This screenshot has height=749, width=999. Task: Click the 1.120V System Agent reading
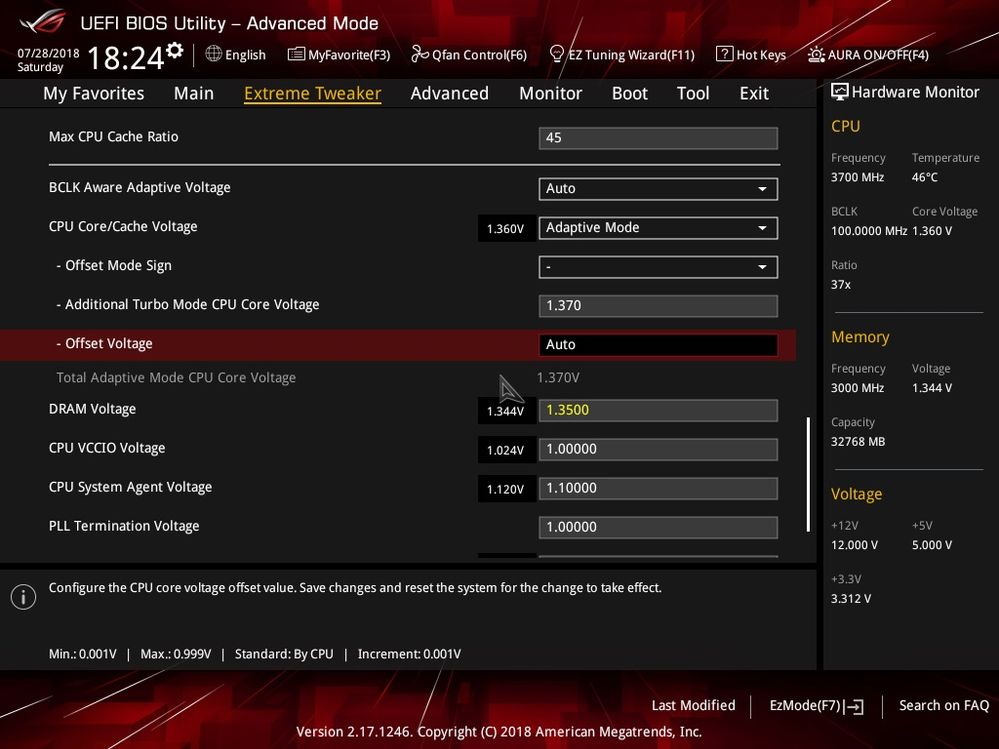[x=506, y=489]
